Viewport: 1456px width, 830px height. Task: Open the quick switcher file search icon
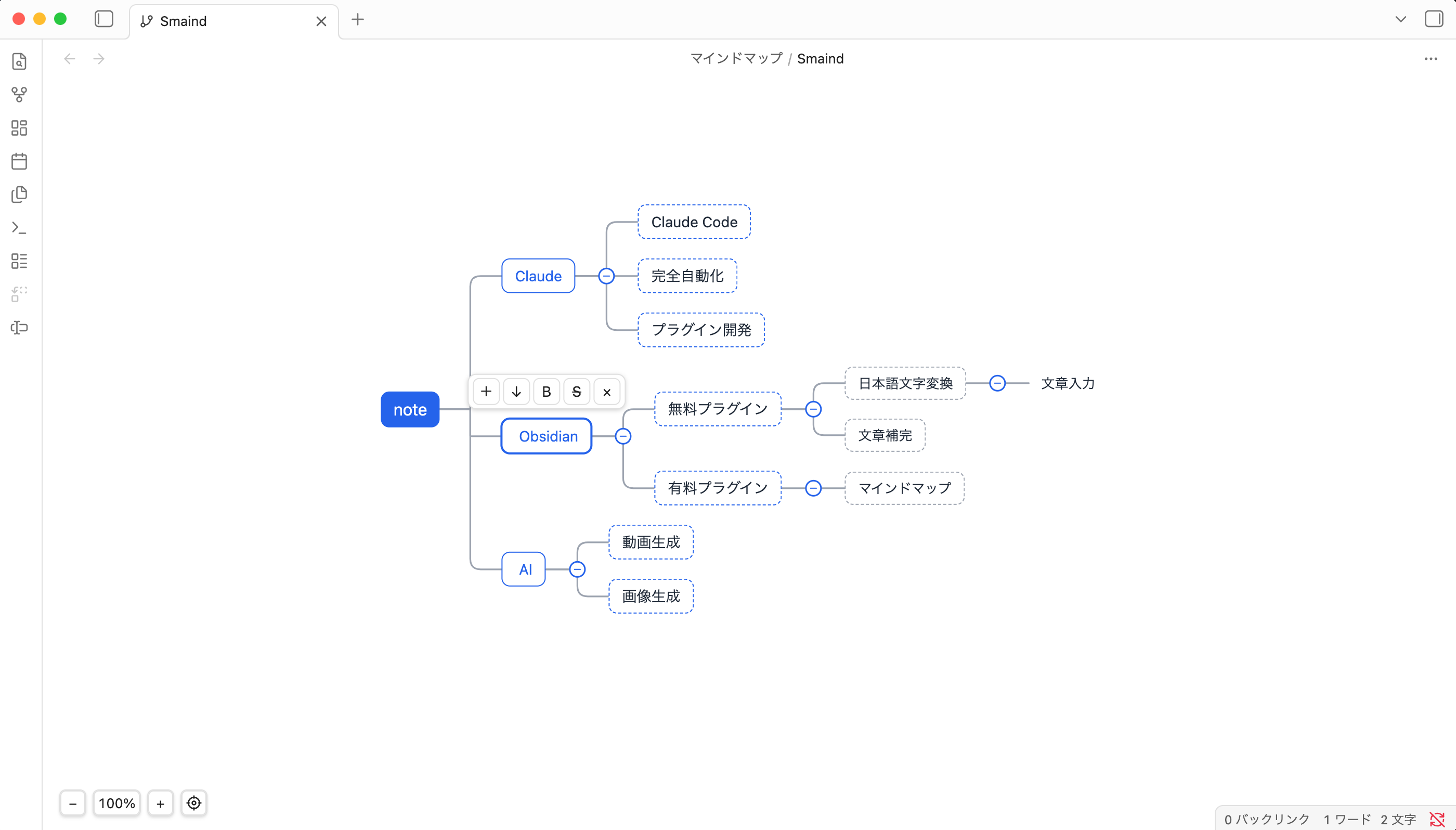point(19,61)
